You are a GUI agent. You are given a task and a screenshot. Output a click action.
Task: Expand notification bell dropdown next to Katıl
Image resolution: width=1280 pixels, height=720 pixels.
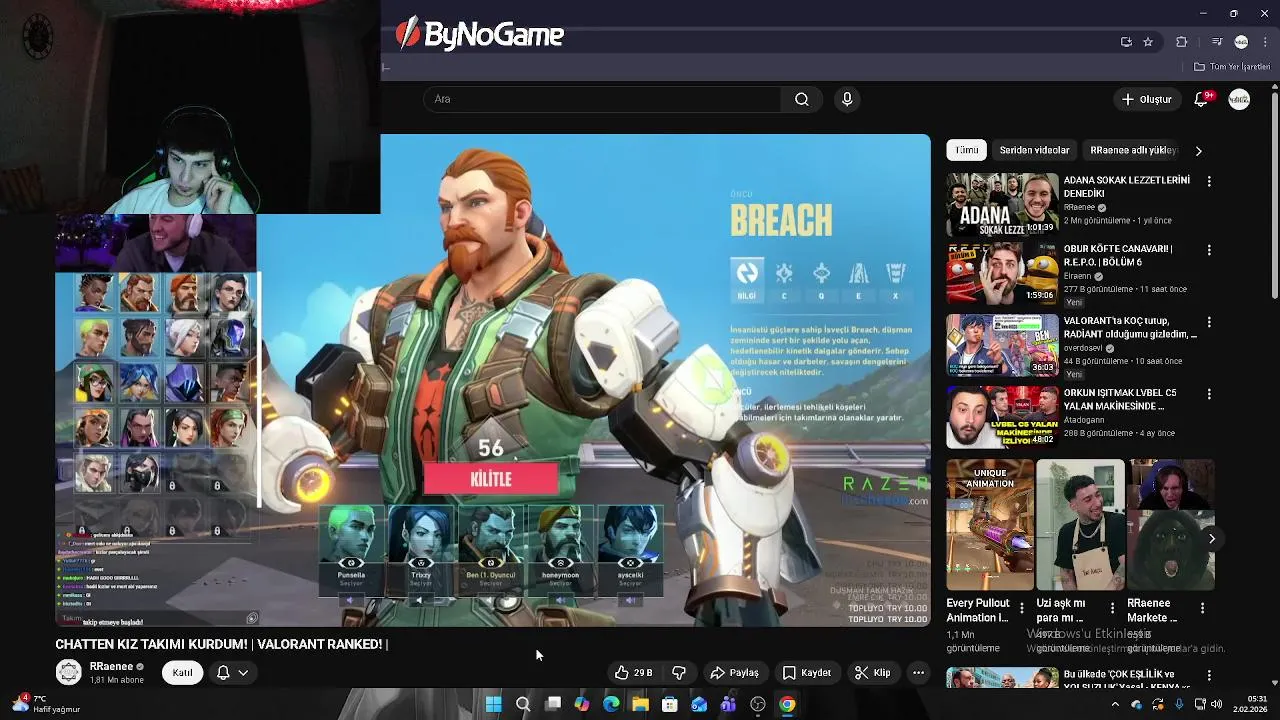[x=232, y=673]
